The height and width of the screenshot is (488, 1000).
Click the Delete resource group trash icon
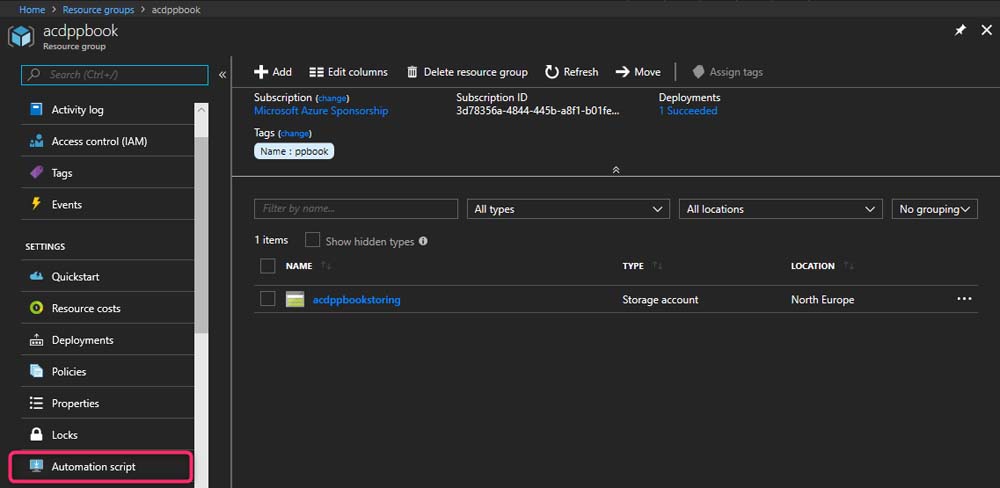pos(412,72)
